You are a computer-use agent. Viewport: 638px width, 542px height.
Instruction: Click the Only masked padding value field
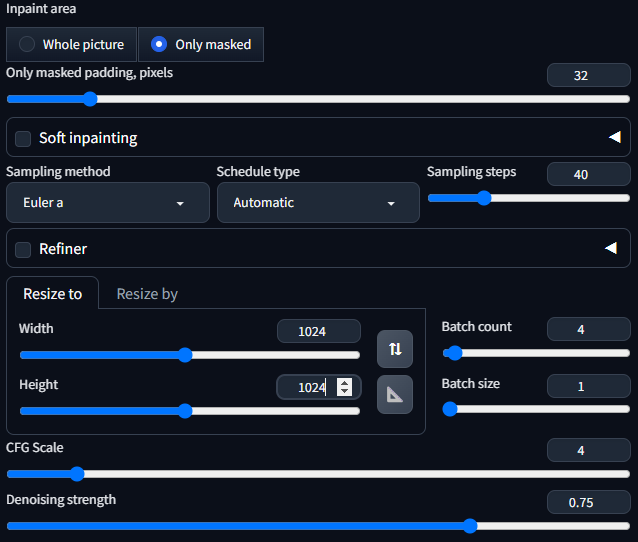pyautogui.click(x=588, y=75)
